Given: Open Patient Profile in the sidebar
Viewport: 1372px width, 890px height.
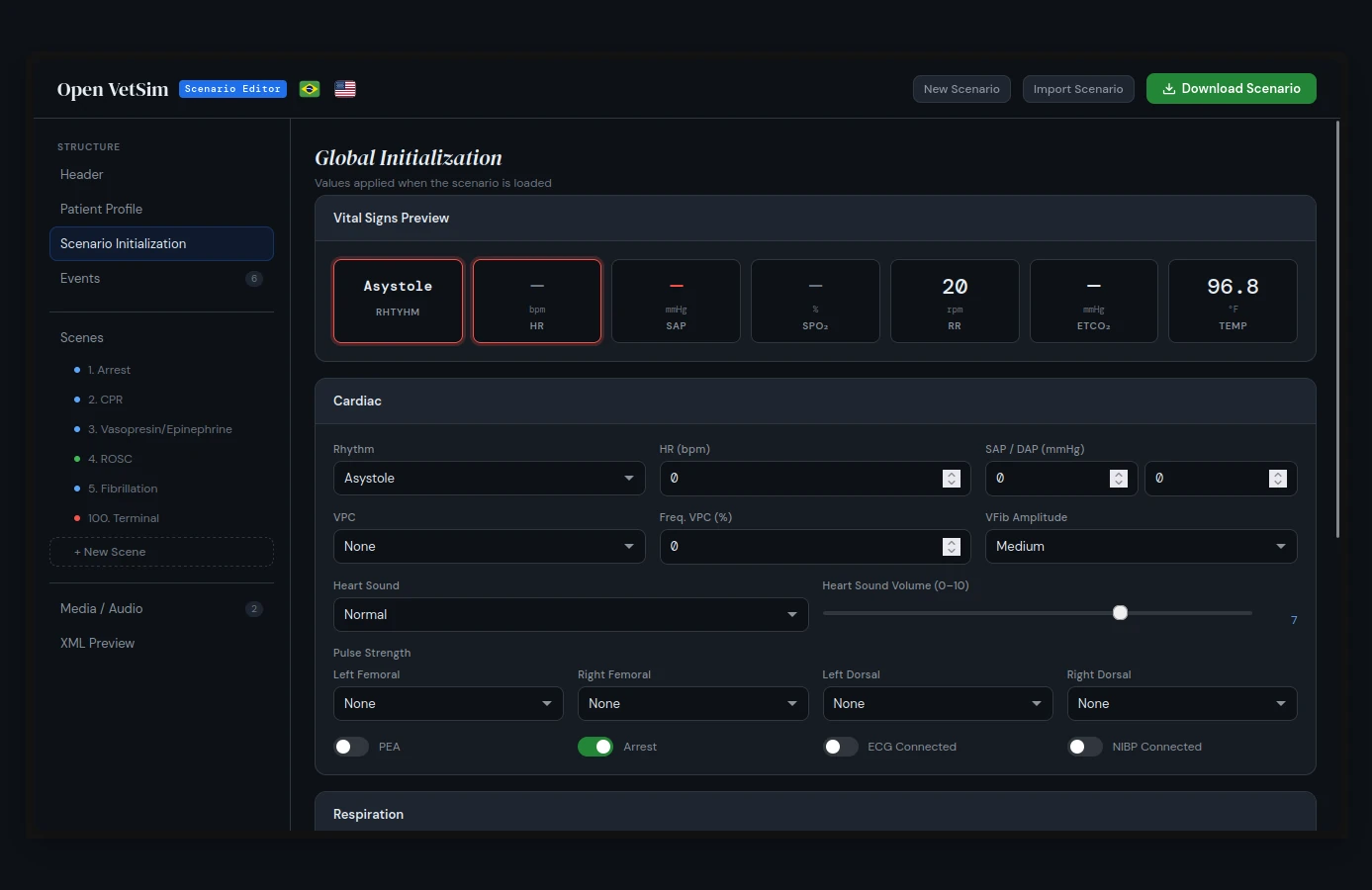Looking at the screenshot, I should coord(101,209).
